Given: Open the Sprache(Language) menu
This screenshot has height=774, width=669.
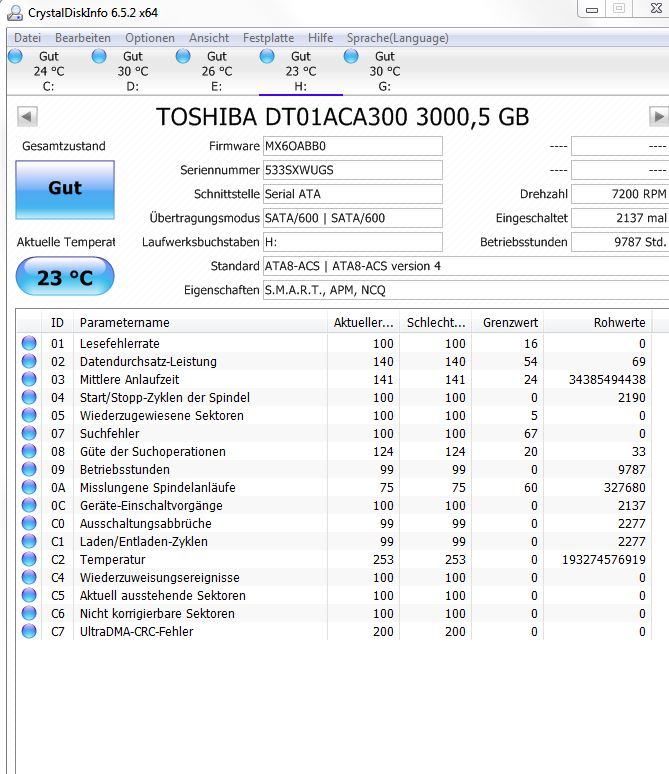Looking at the screenshot, I should 397,38.
